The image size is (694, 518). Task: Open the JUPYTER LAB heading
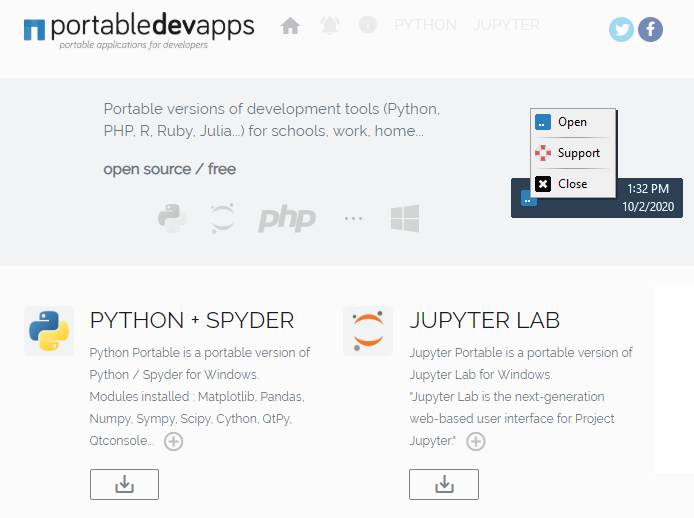pos(485,320)
